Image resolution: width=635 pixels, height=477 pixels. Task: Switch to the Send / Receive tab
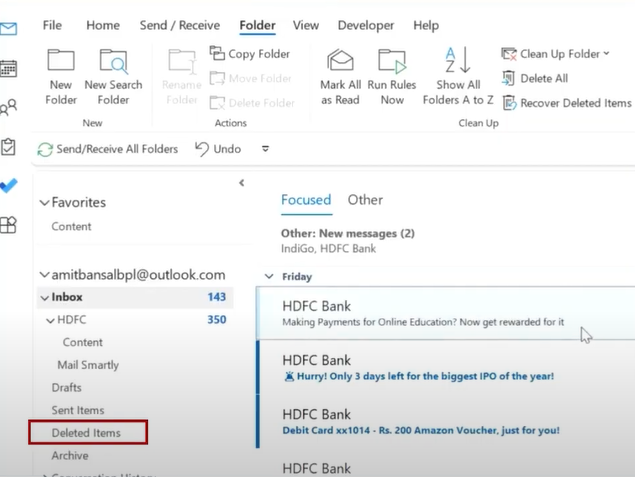[180, 25]
